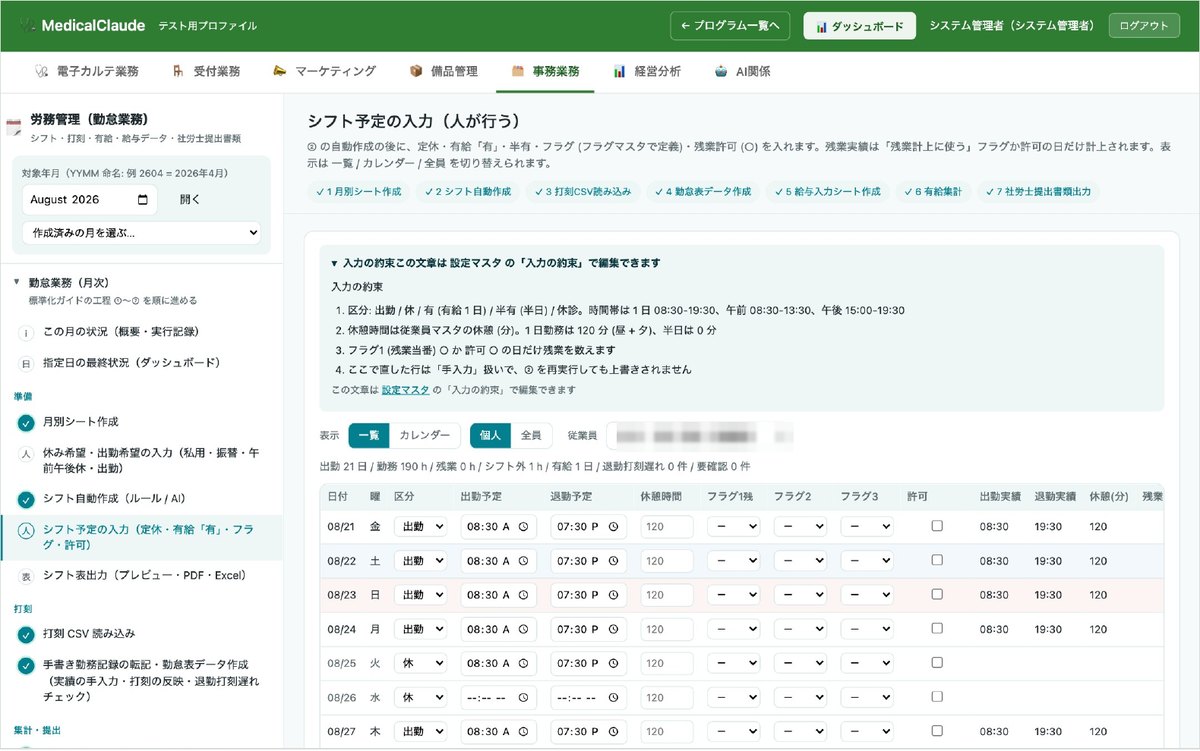Tick the 許可 checkbox for 08/27

click(x=937, y=731)
